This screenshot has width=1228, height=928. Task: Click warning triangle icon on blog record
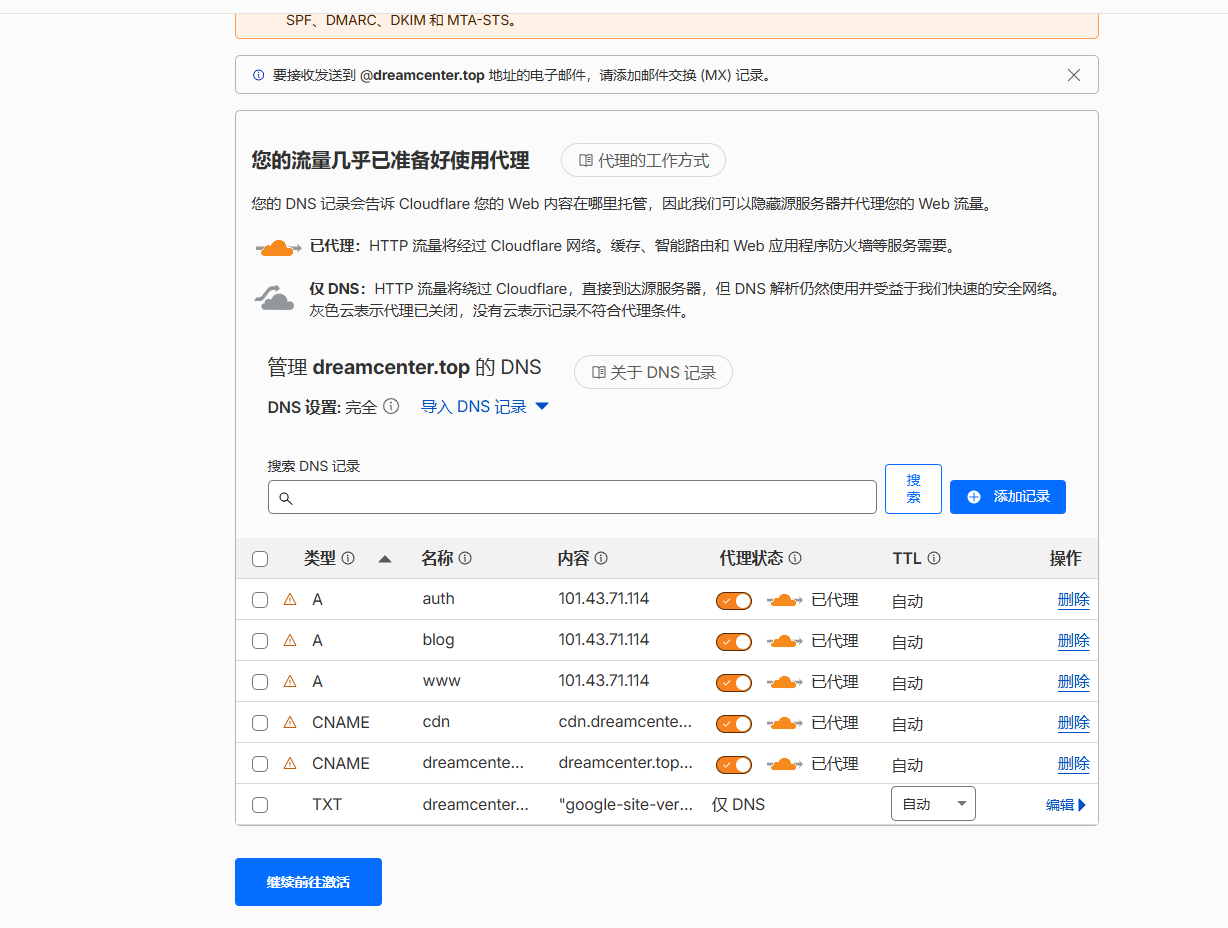tap(290, 640)
